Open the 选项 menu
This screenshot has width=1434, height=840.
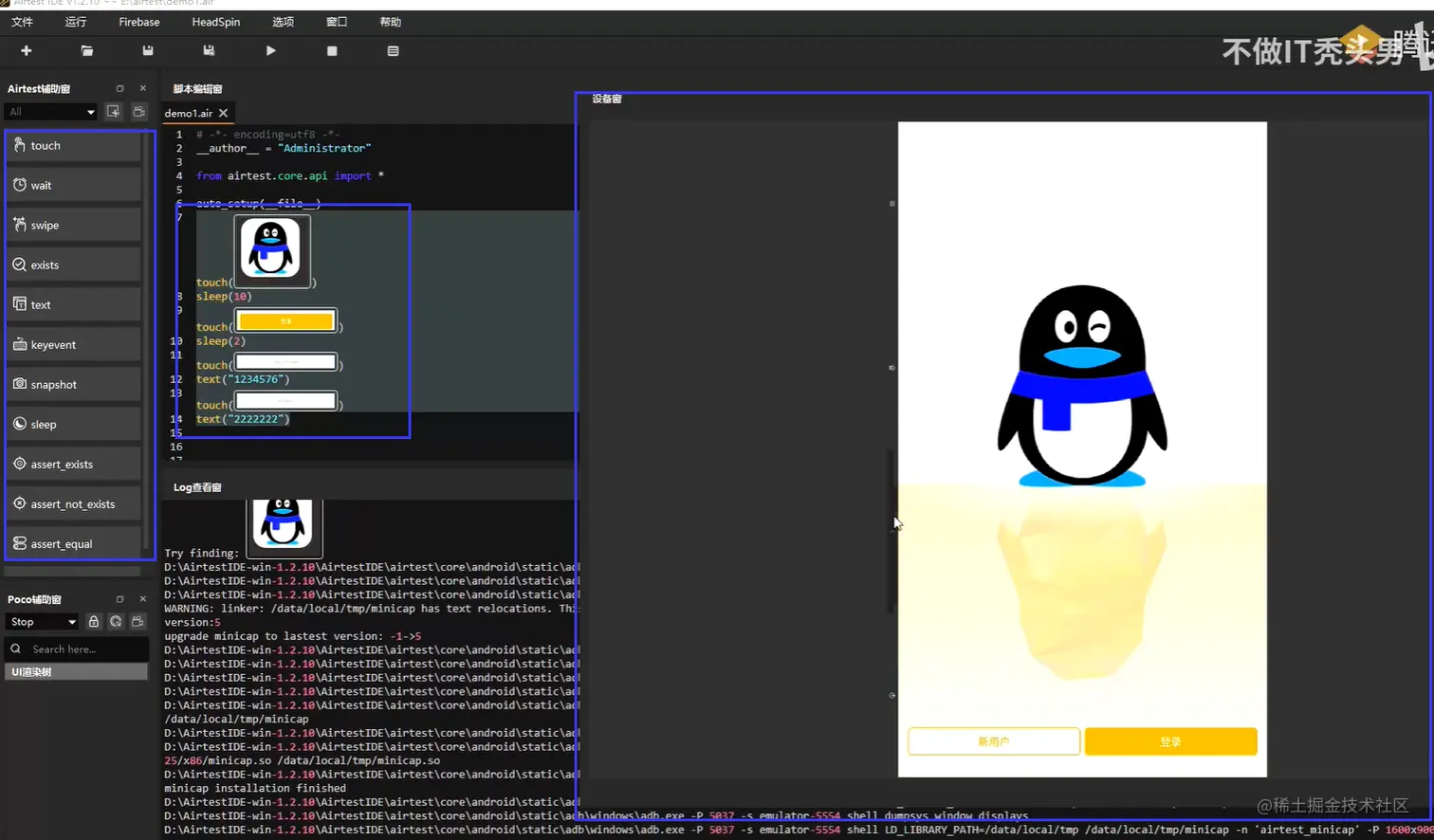click(283, 22)
